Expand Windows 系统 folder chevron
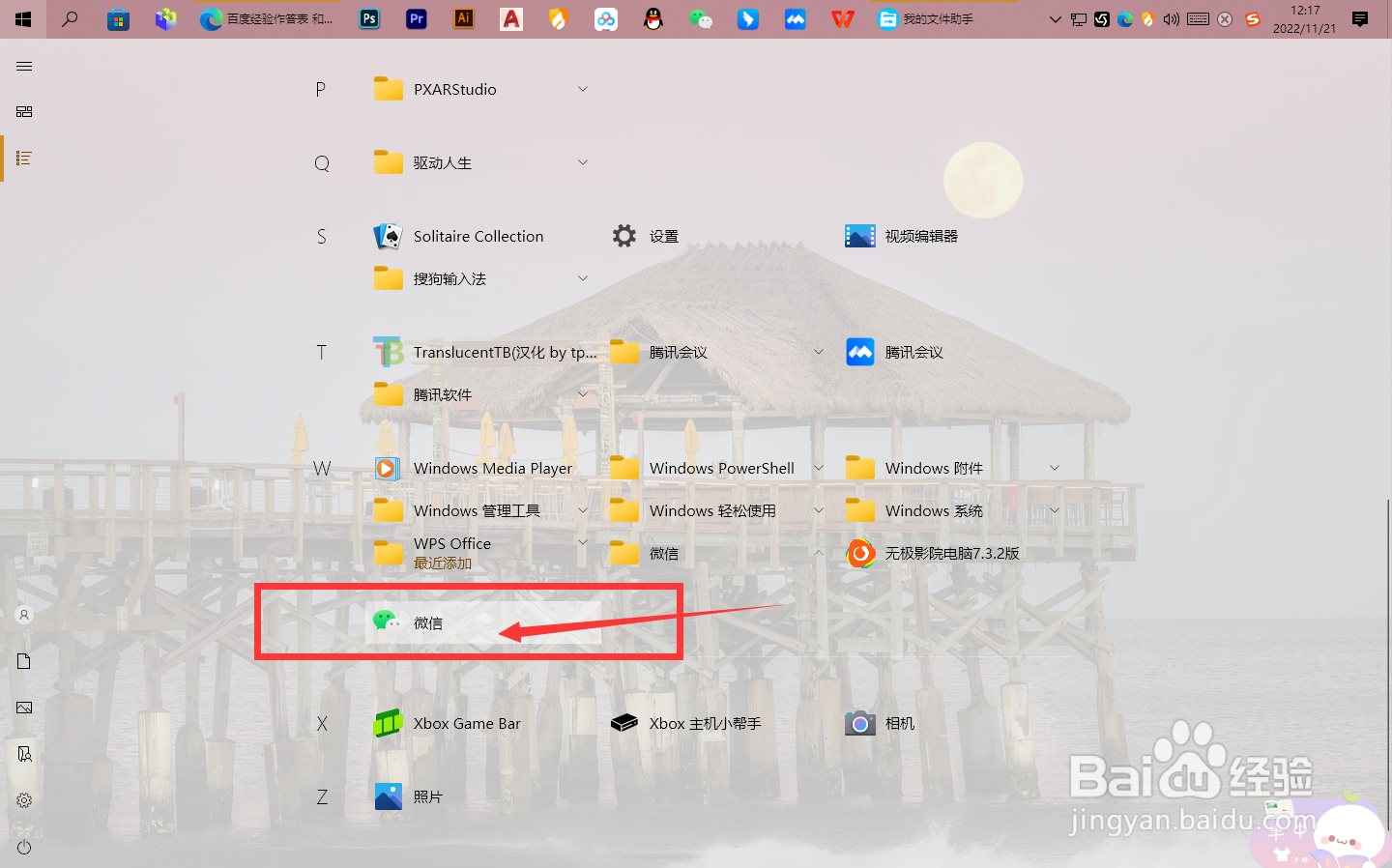Viewport: 1392px width, 868px height. [1055, 510]
